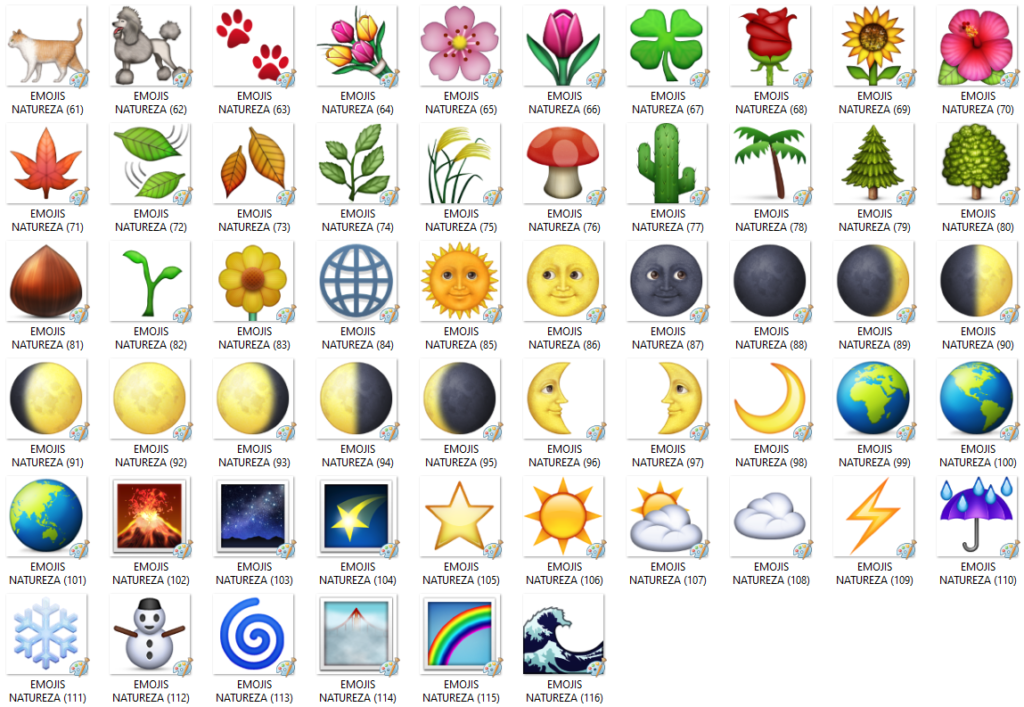This screenshot has width=1024, height=707.
Task: Click the red paw prints emoji (63)
Action: pos(253,45)
